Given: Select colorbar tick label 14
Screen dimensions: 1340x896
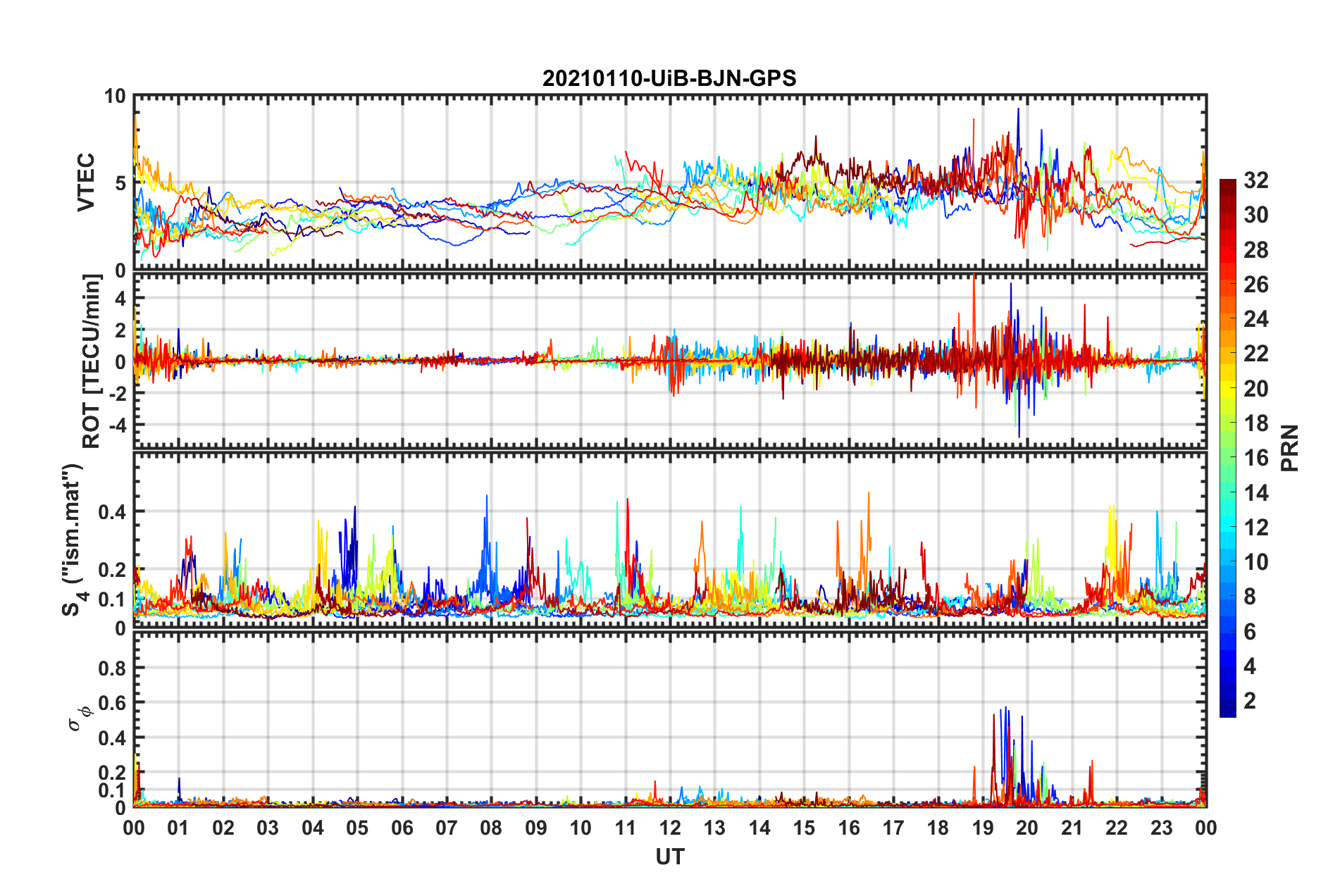Looking at the screenshot, I should 1256,493.
